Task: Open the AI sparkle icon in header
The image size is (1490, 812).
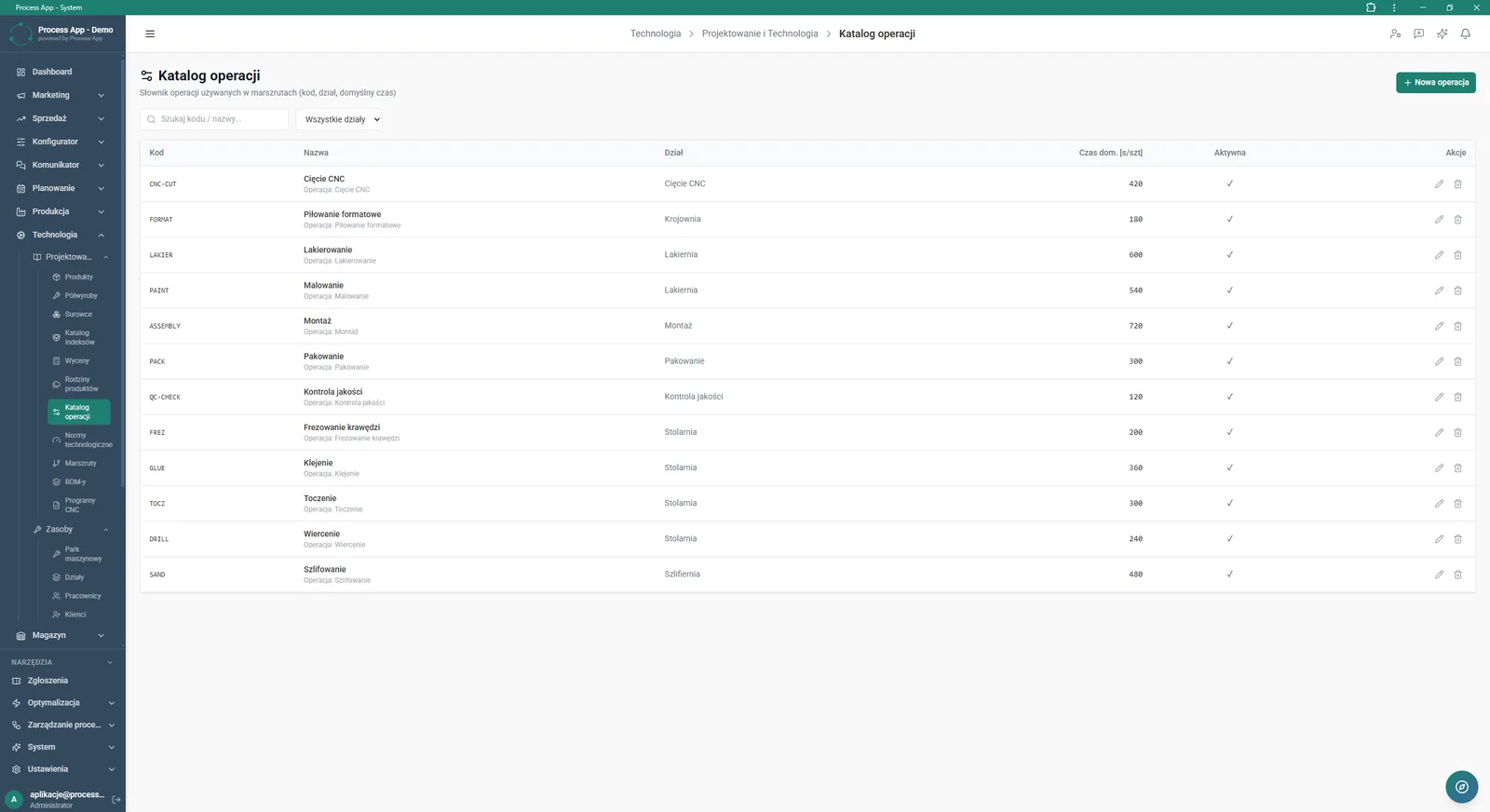Action: 1443,34
